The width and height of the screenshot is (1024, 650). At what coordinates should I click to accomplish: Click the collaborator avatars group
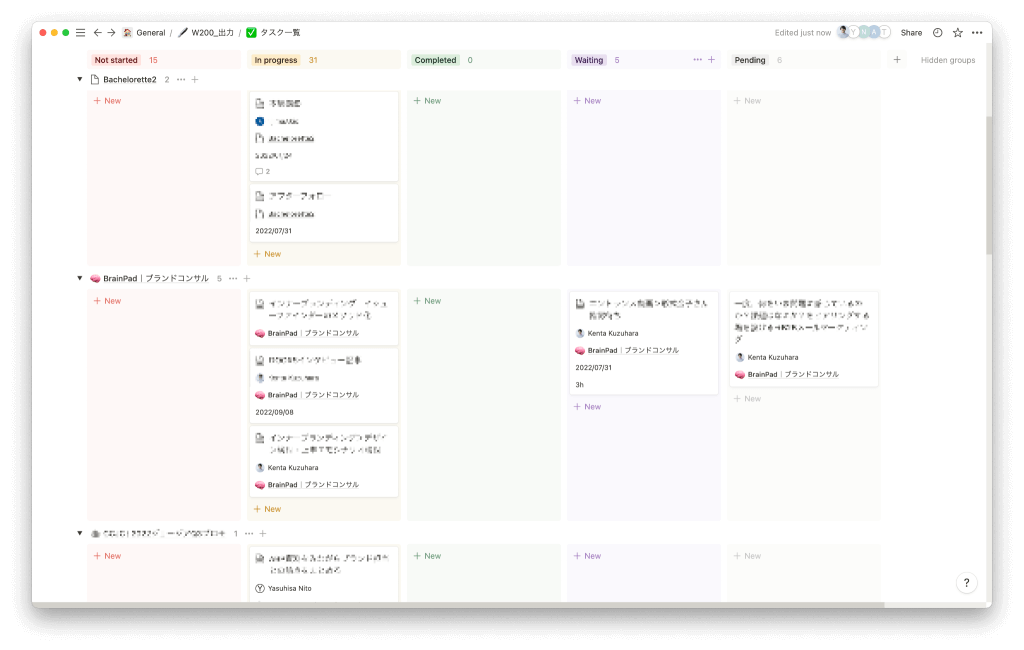point(864,32)
